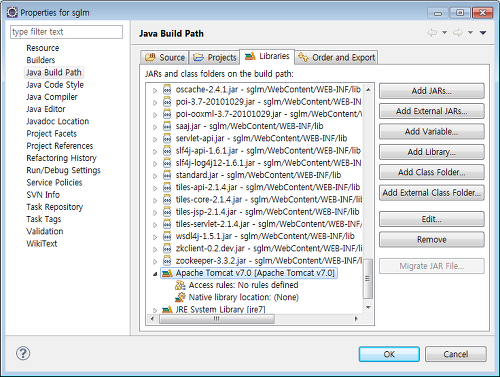Switch to the Source tab
500x377 pixels.
point(165,57)
